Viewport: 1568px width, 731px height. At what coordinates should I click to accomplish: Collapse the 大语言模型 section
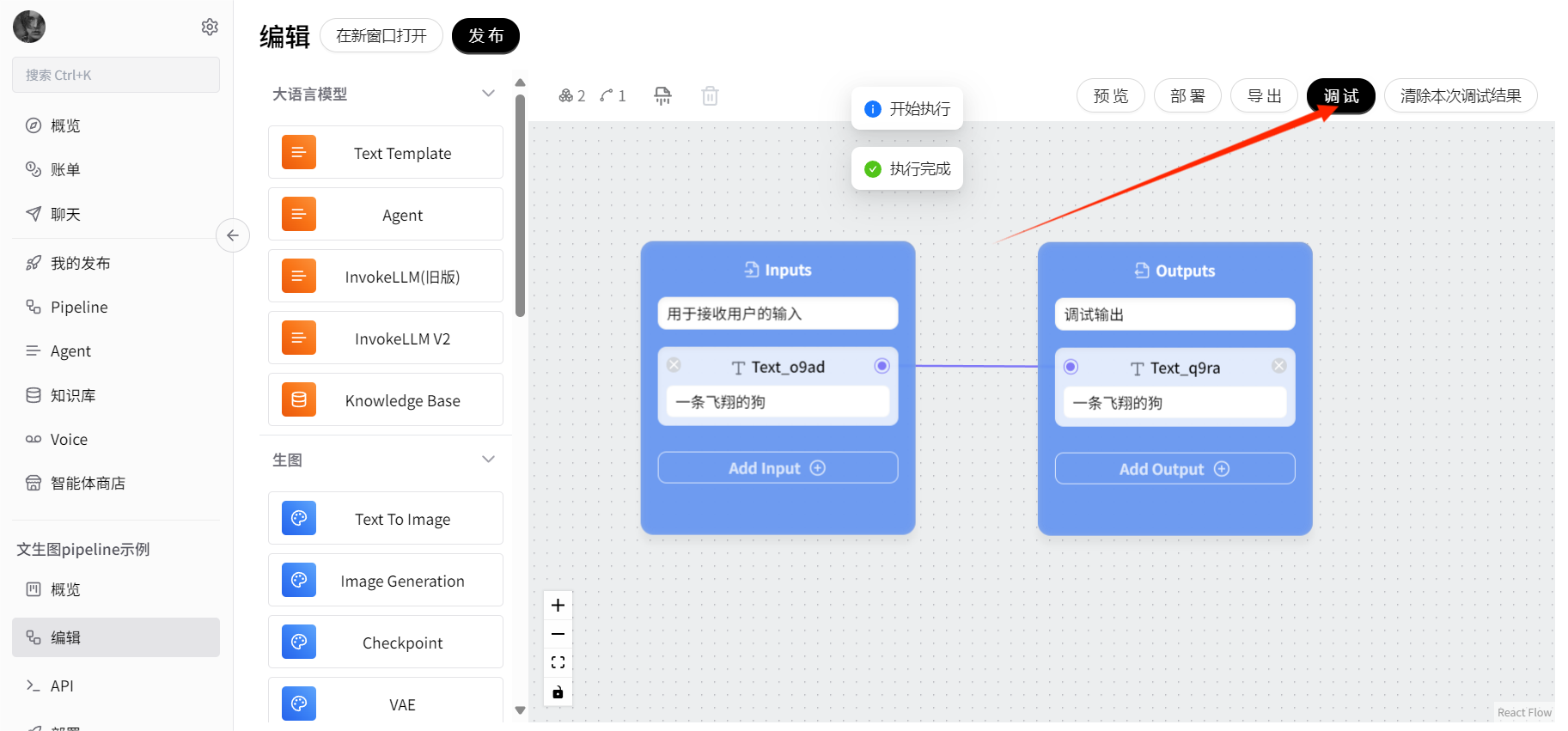[488, 94]
